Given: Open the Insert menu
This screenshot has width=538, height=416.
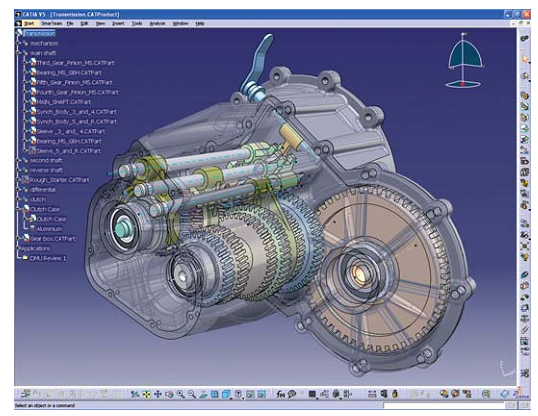Looking at the screenshot, I should point(118,24).
